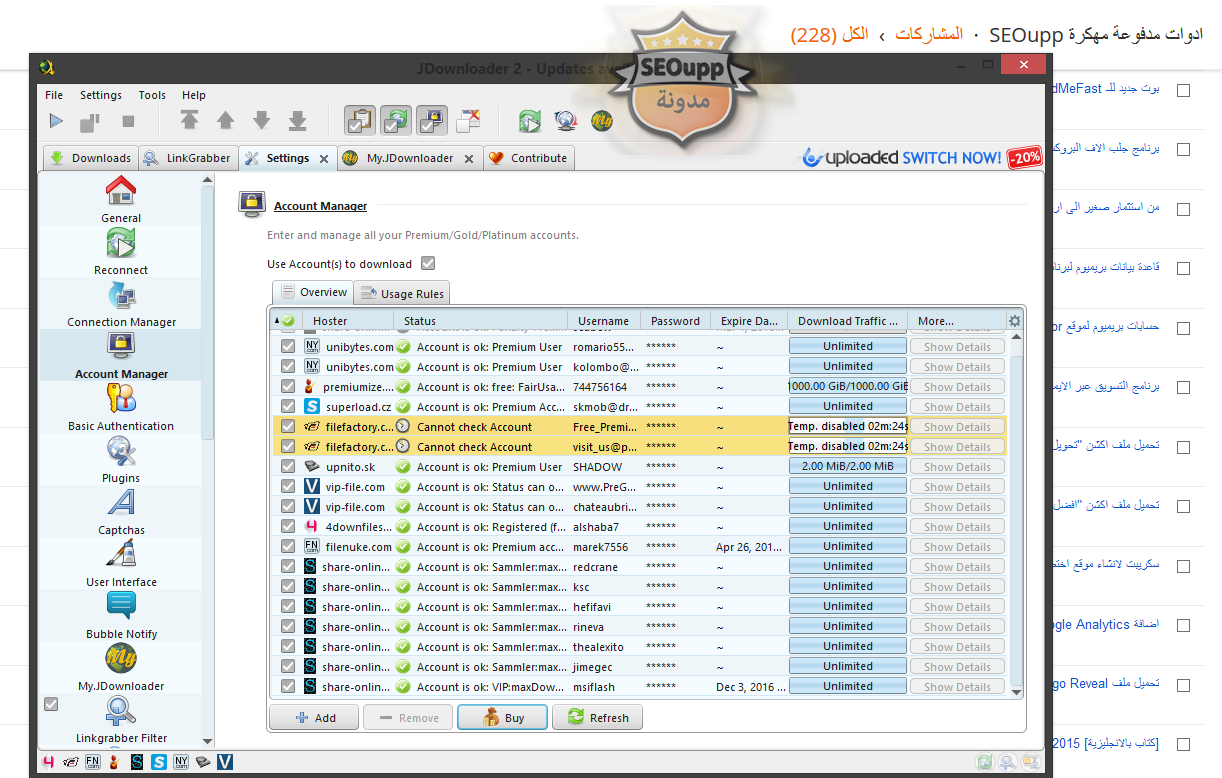The width and height of the screenshot is (1222, 778).
Task: Click the Refresh accounts button
Action: [597, 718]
